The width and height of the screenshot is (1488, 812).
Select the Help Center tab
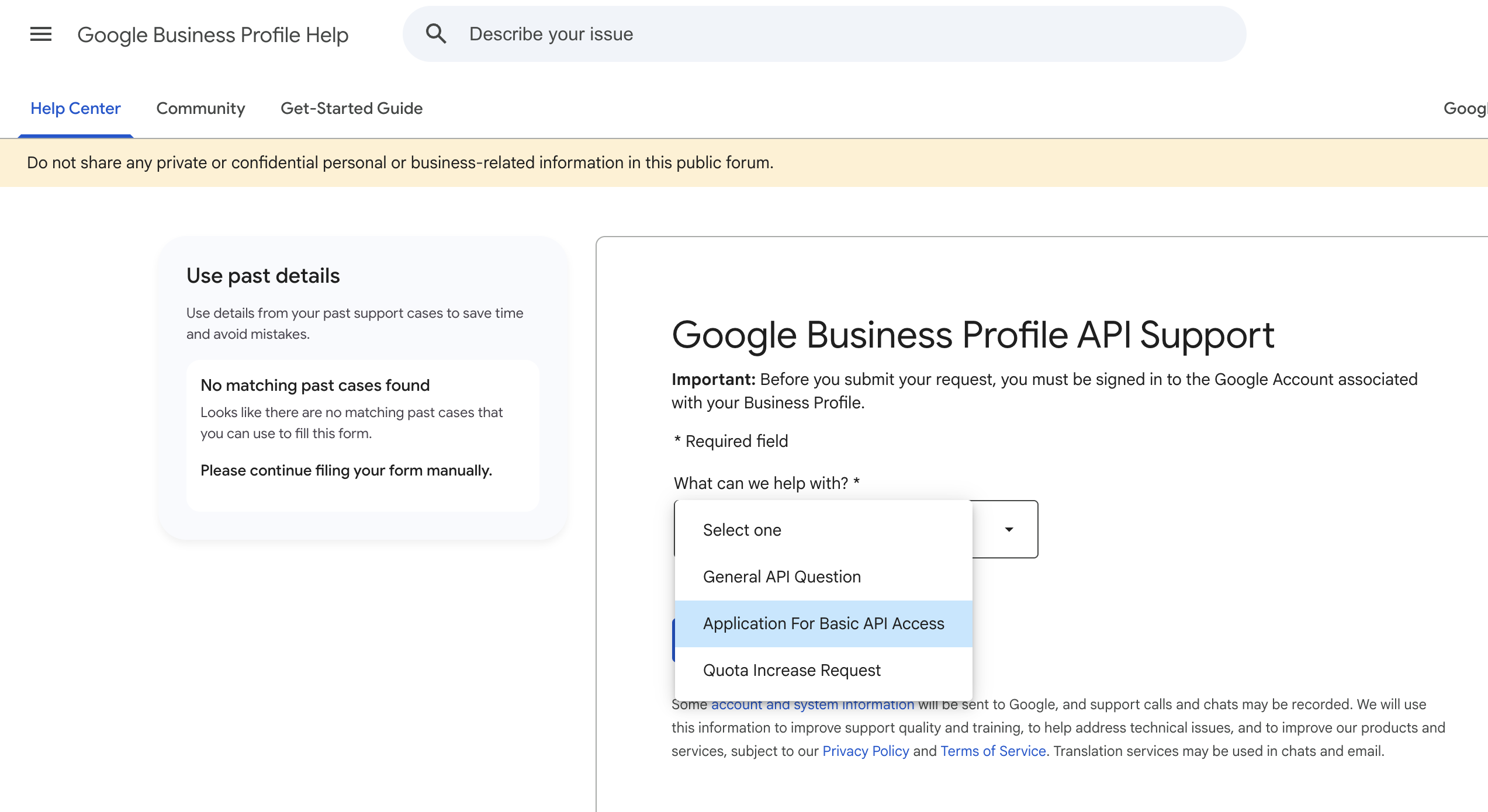coord(75,108)
